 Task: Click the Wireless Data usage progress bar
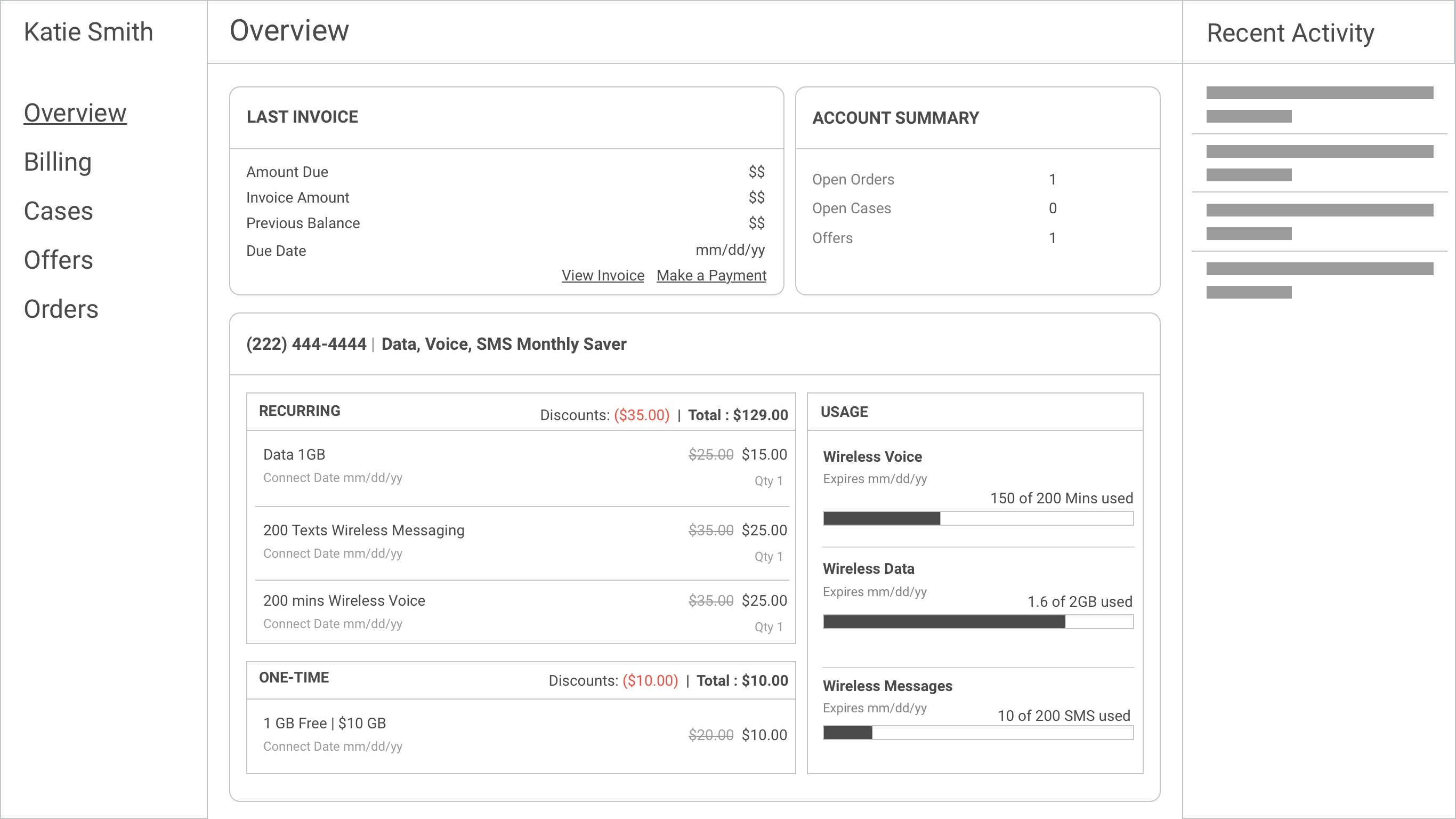(x=978, y=622)
